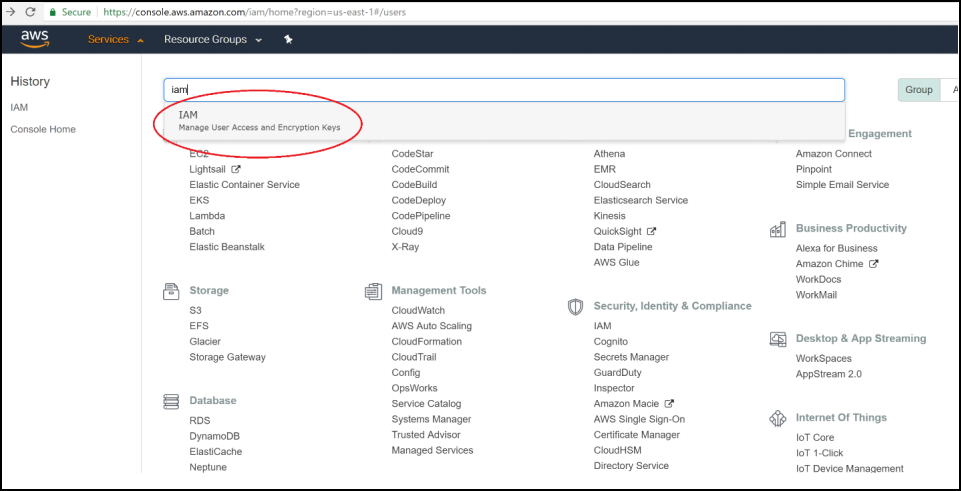The width and height of the screenshot is (961, 491).
Task: Open Console Home from History
Action: coord(43,129)
